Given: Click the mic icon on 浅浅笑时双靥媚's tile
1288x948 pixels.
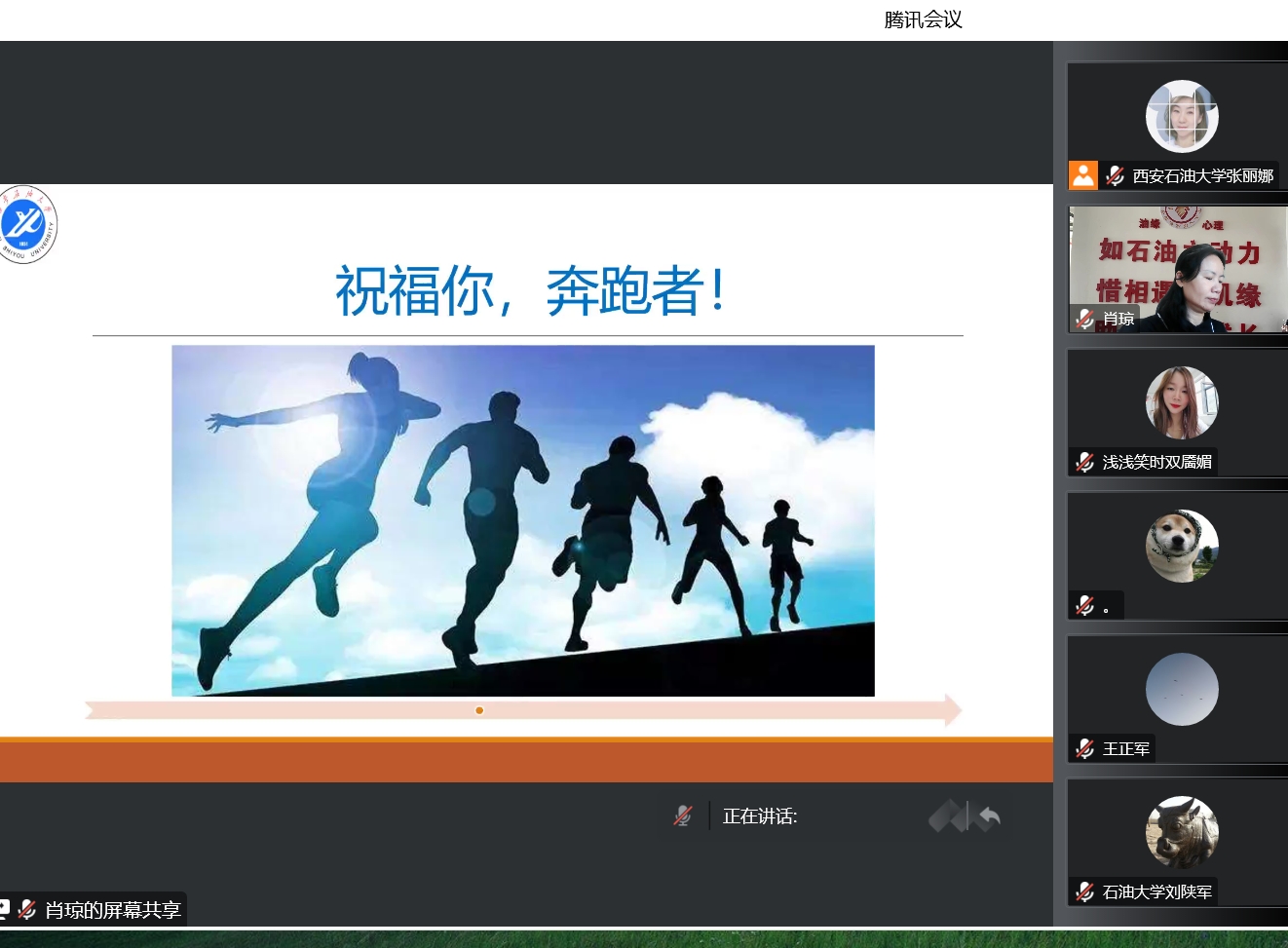Looking at the screenshot, I should click(x=1083, y=462).
